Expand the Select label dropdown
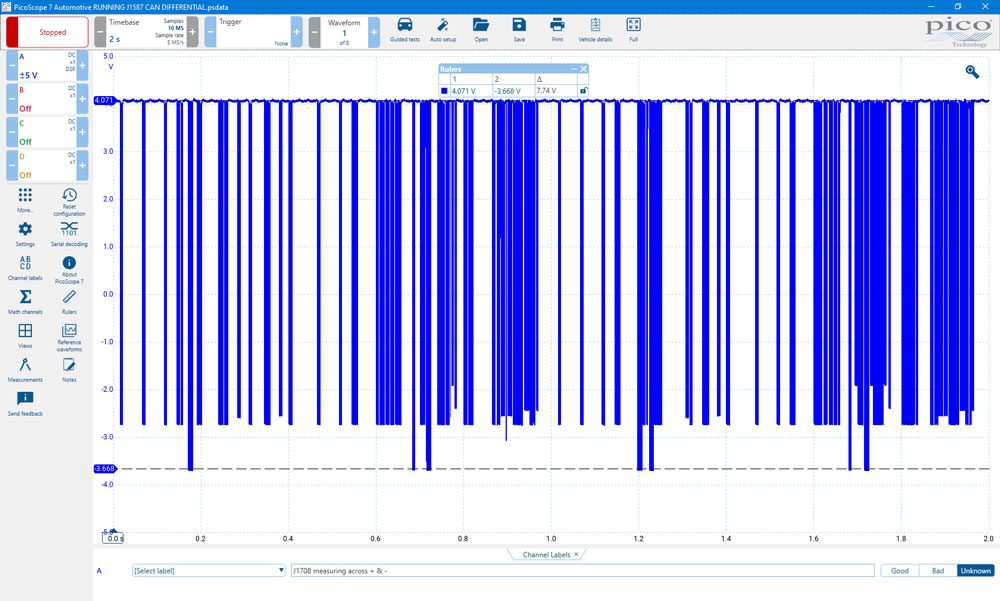Viewport: 1000px width, 601px height. click(x=209, y=570)
